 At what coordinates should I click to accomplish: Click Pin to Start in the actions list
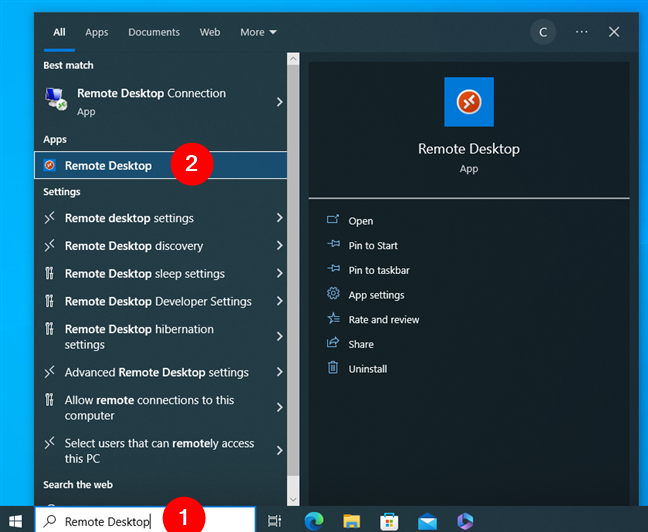[372, 245]
